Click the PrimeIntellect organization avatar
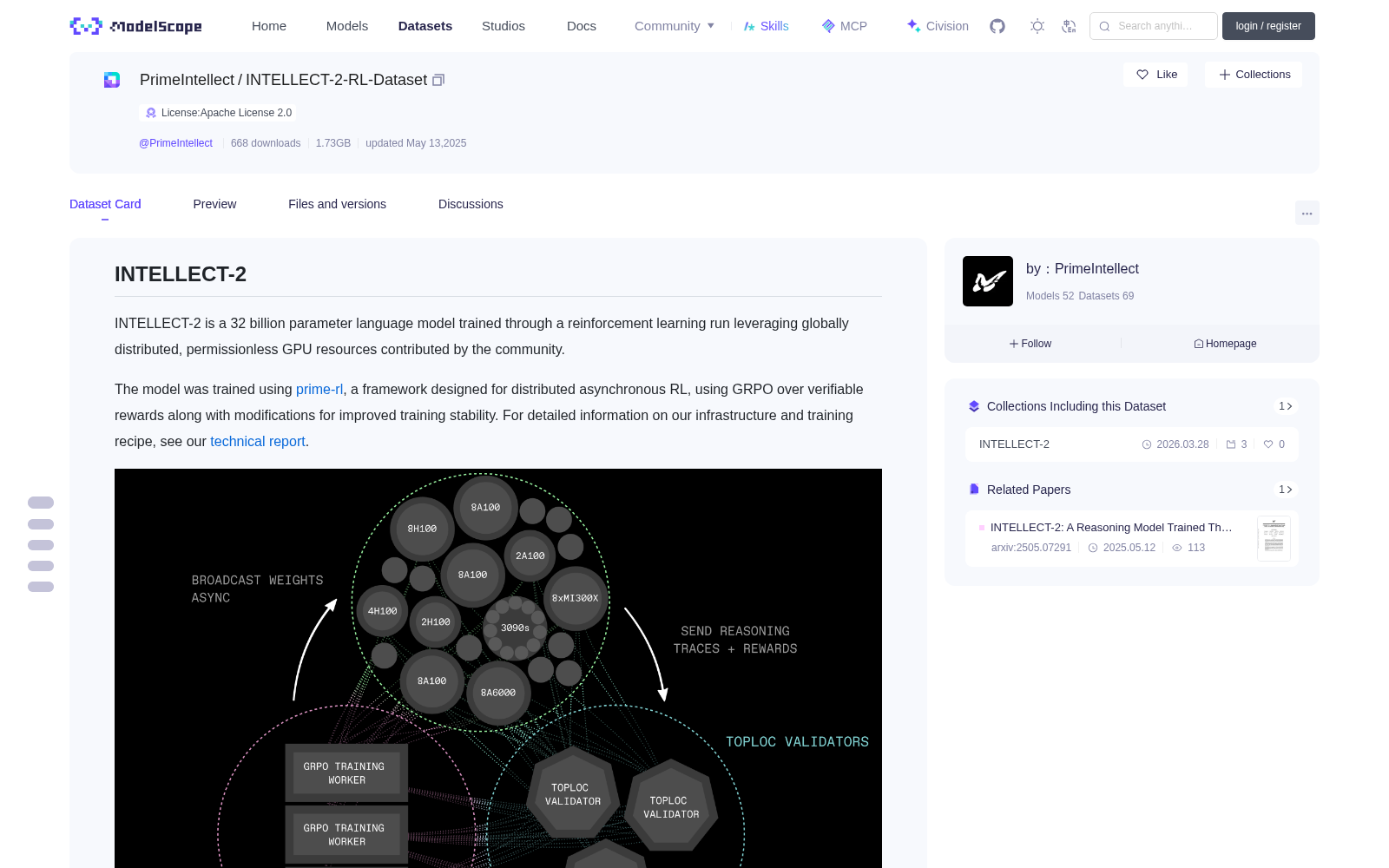 click(x=988, y=281)
